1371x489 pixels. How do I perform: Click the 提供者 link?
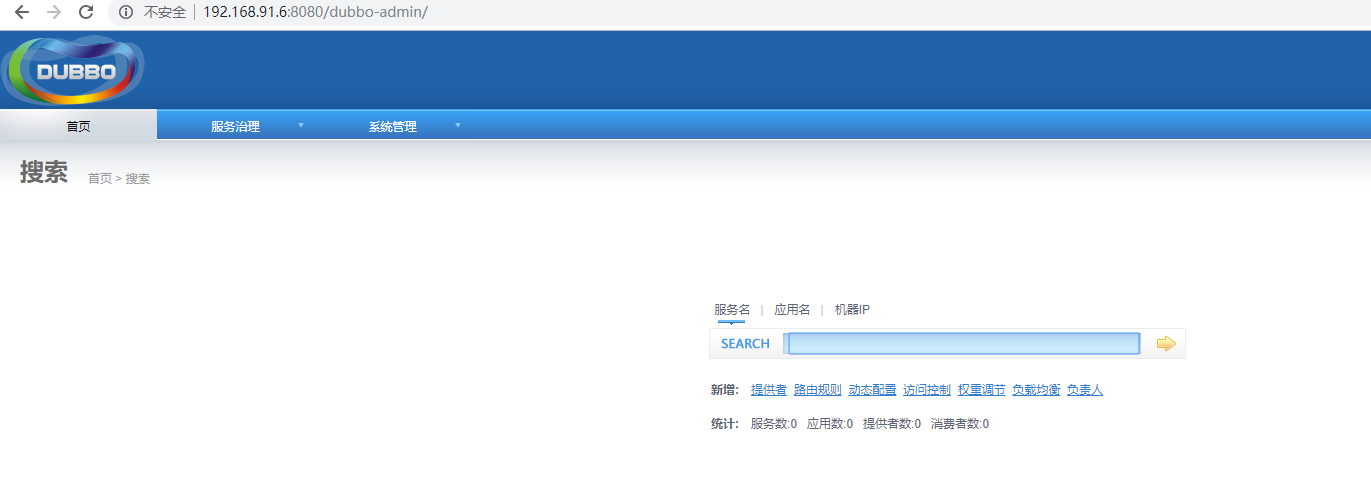coord(769,390)
